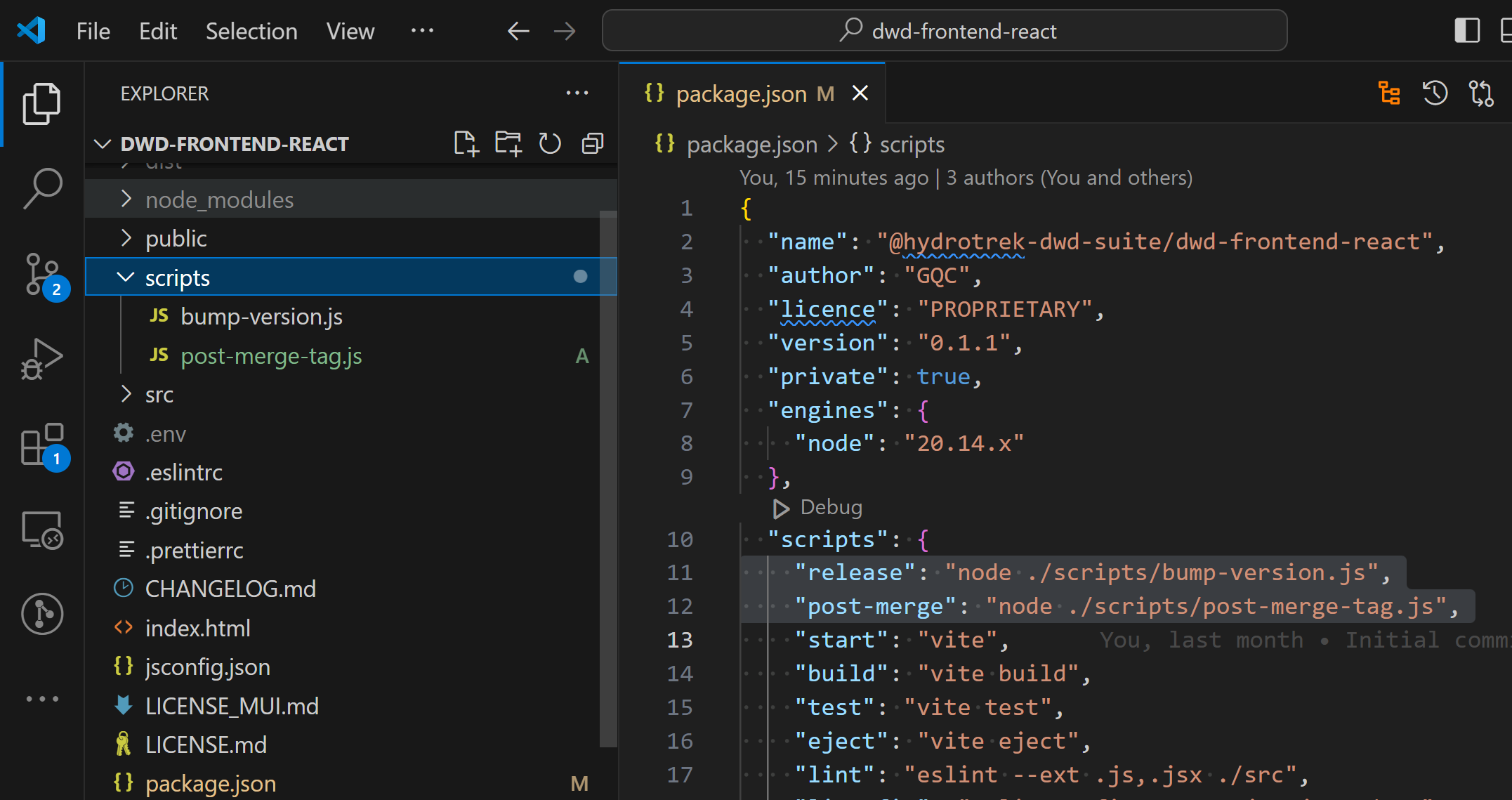Click the explorer vertical scrollbar
Image resolution: width=1512 pixels, height=800 pixels.
608,478
